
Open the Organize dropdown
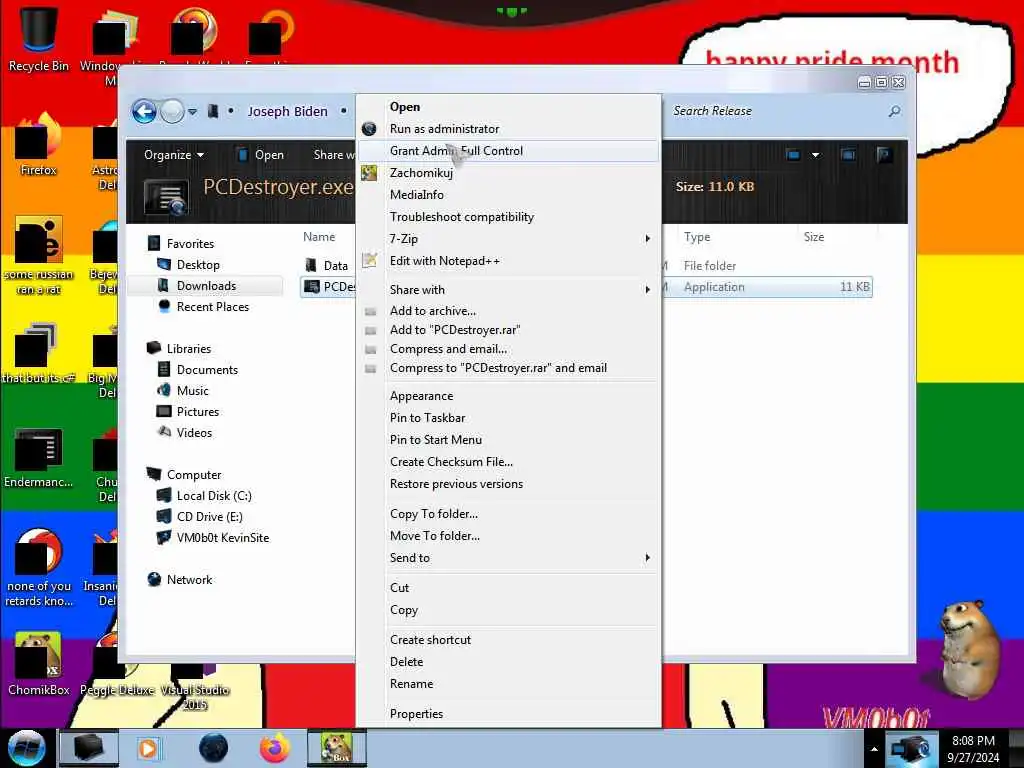pos(174,155)
